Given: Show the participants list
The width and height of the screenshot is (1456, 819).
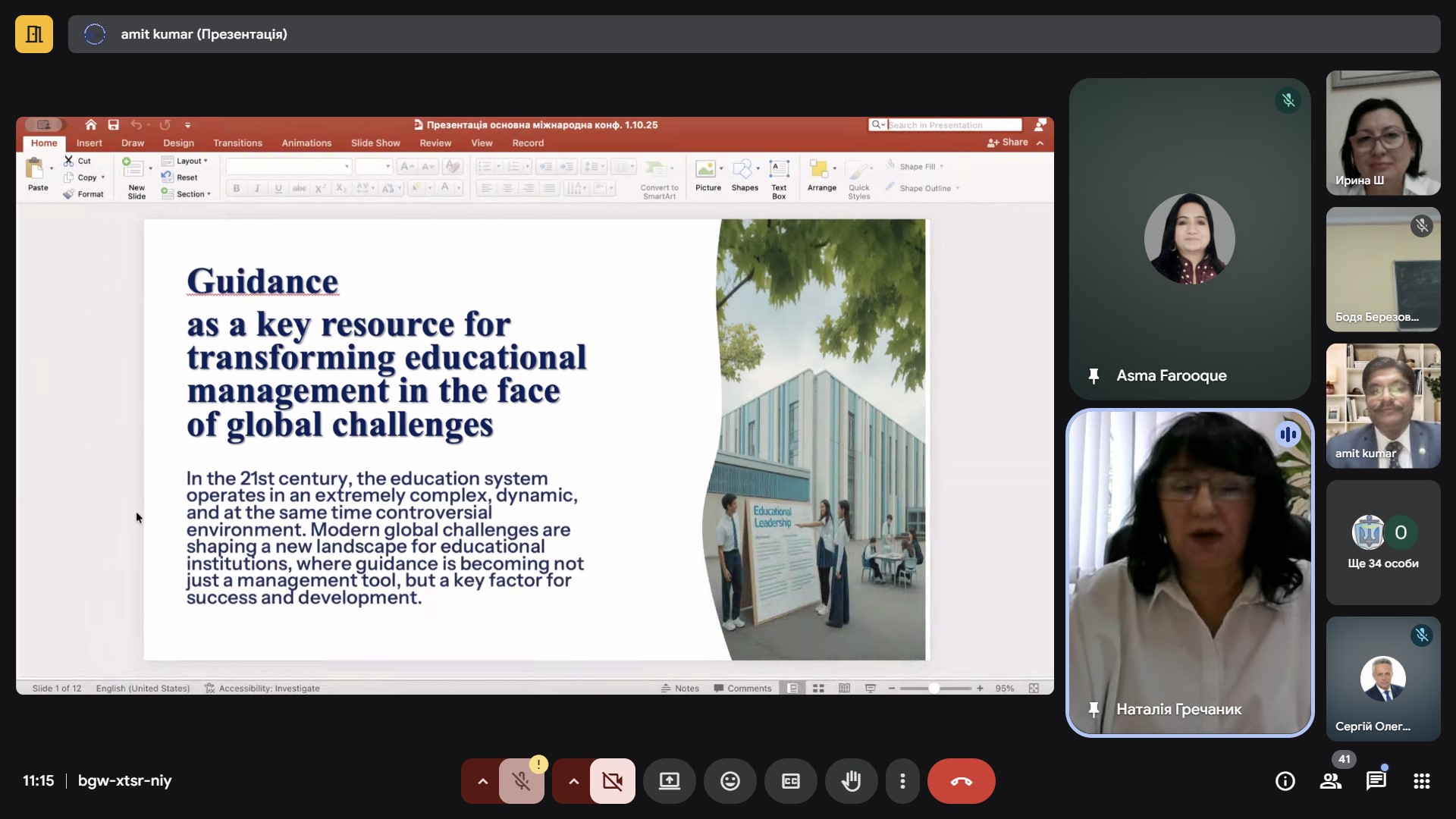Looking at the screenshot, I should coord(1330,781).
